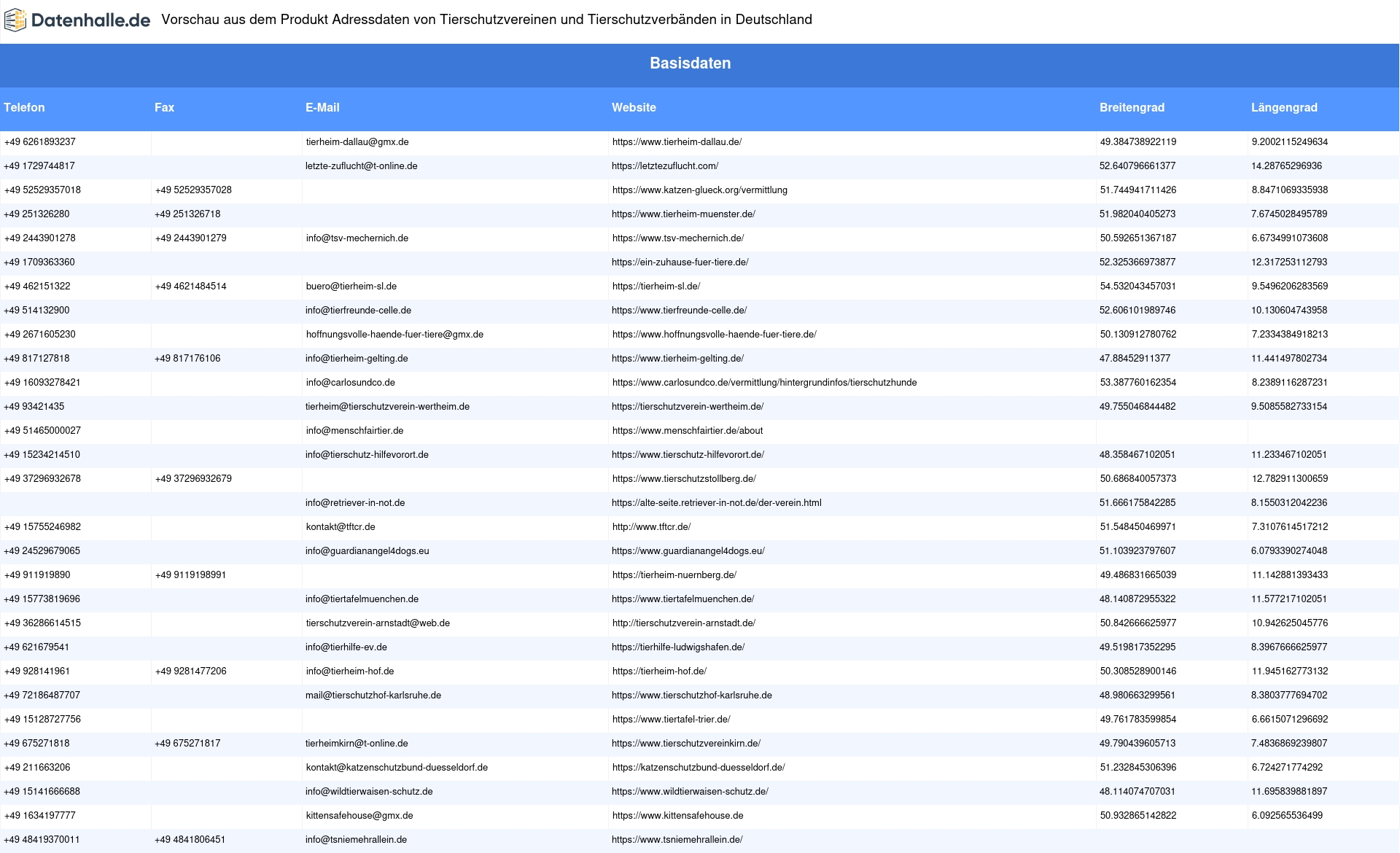Image resolution: width=1400 pixels, height=853 pixels.
Task: Click email info@carlosundco.de
Action: click(x=351, y=383)
